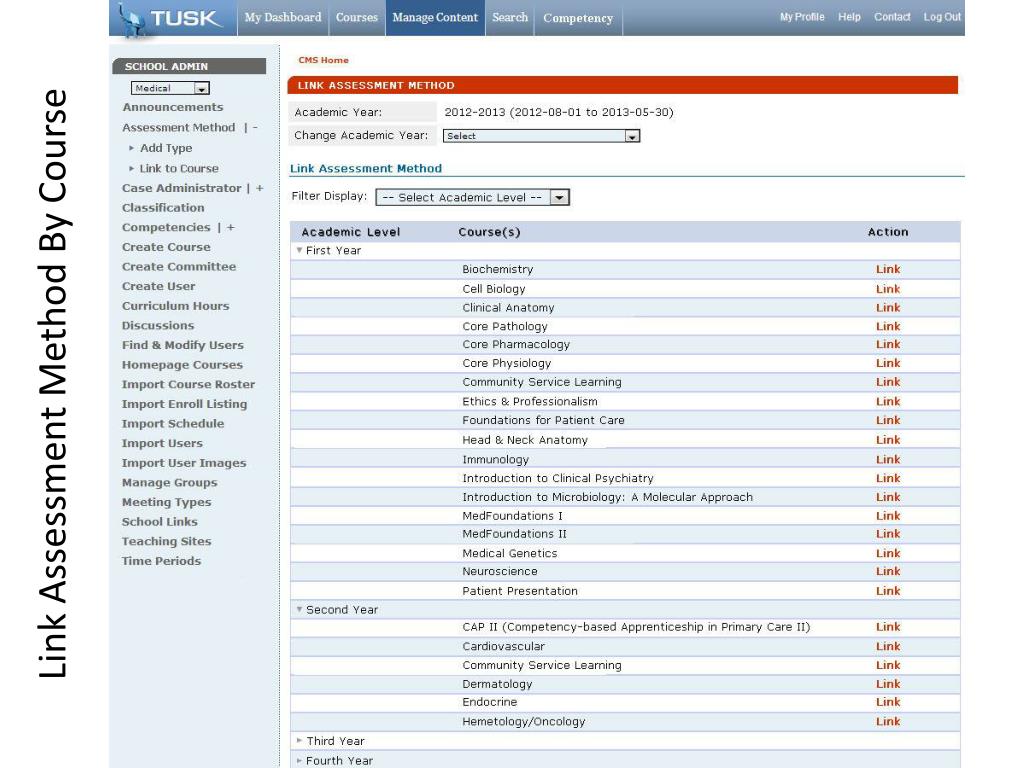Click Link for Ethics & Professionalism
The height and width of the screenshot is (768, 1024).
coord(888,401)
